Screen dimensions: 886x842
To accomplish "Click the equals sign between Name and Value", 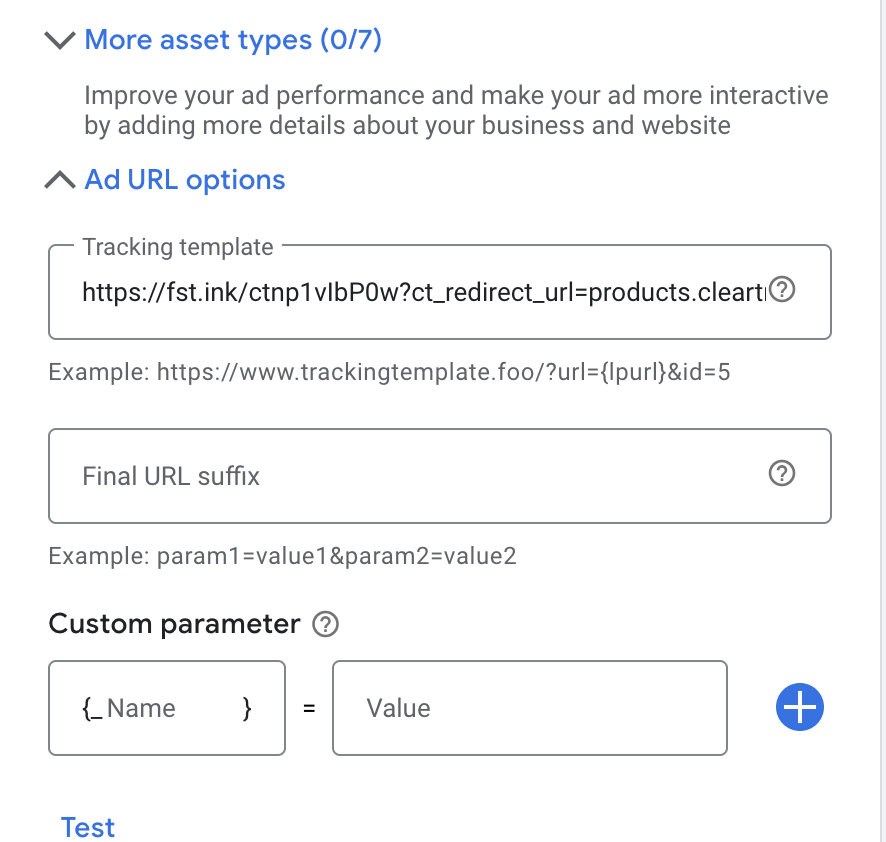I will pyautogui.click(x=309, y=708).
